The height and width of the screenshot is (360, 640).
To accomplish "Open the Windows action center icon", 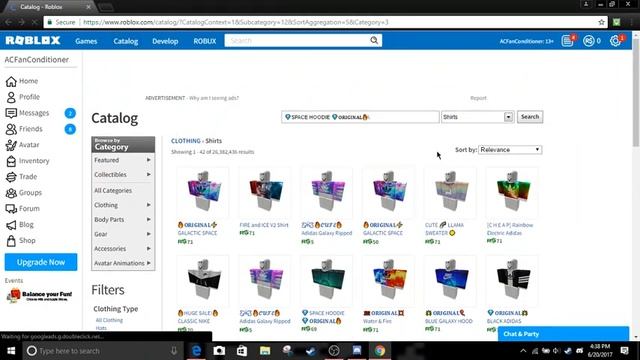I will coord(624,351).
